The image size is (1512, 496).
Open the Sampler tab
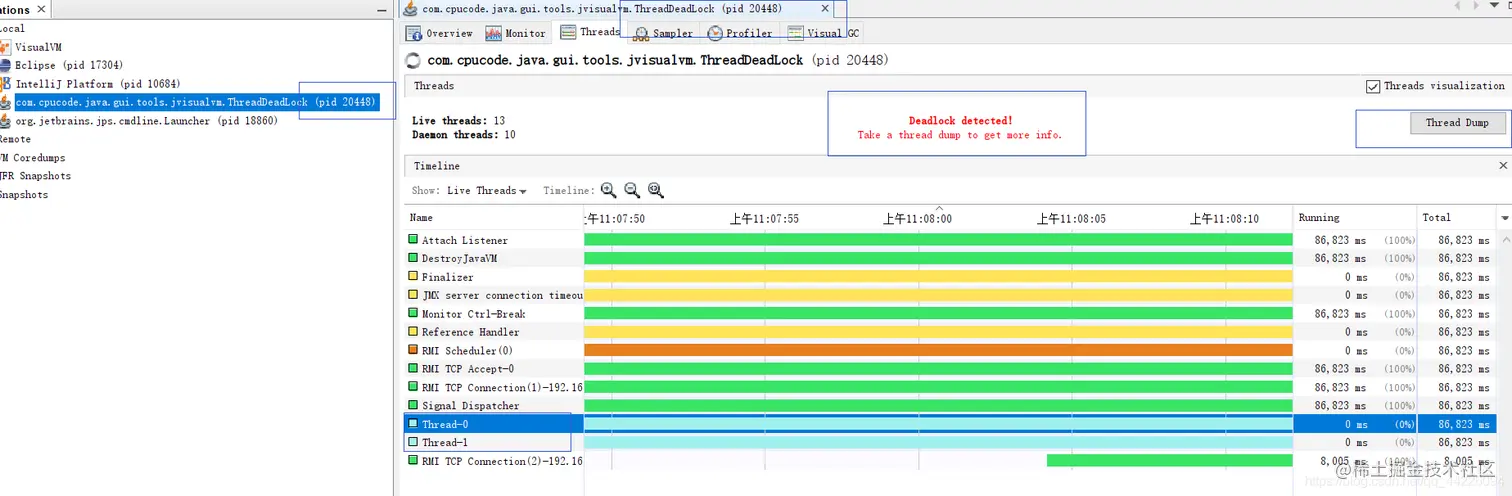pyautogui.click(x=663, y=33)
